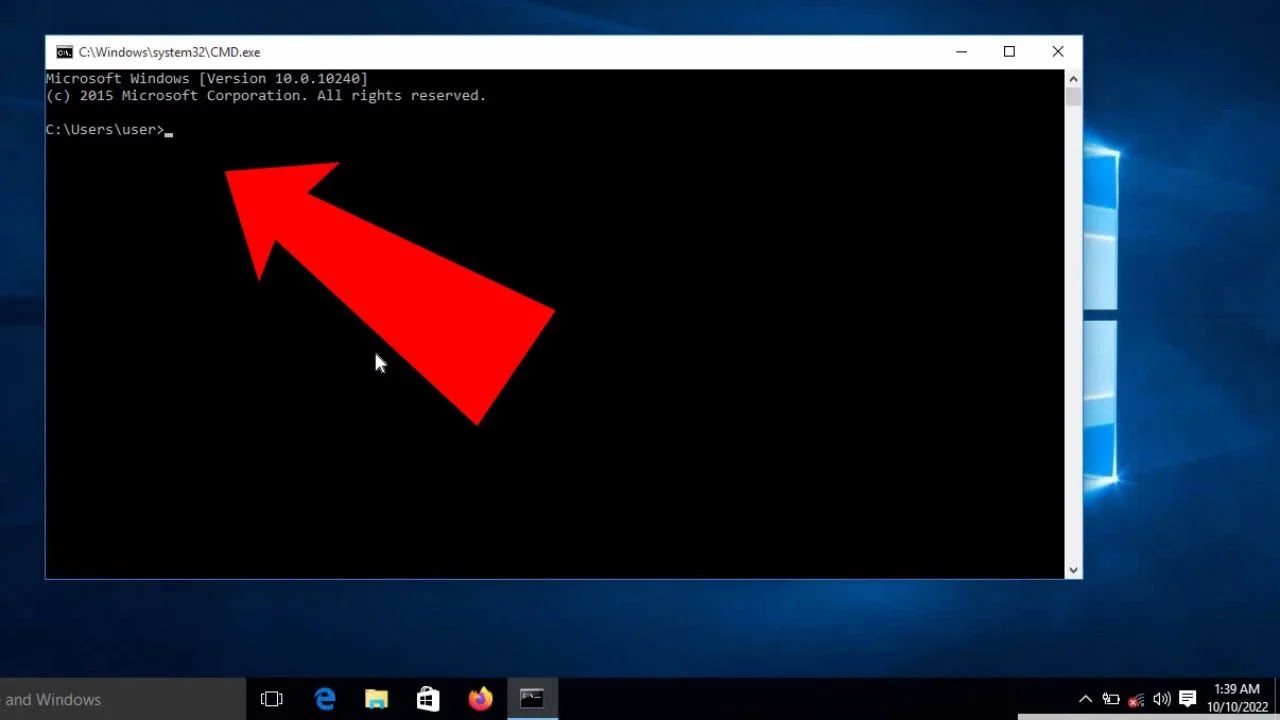Click the C:\Users\user> prompt line
1280x720 pixels.
coord(109,130)
